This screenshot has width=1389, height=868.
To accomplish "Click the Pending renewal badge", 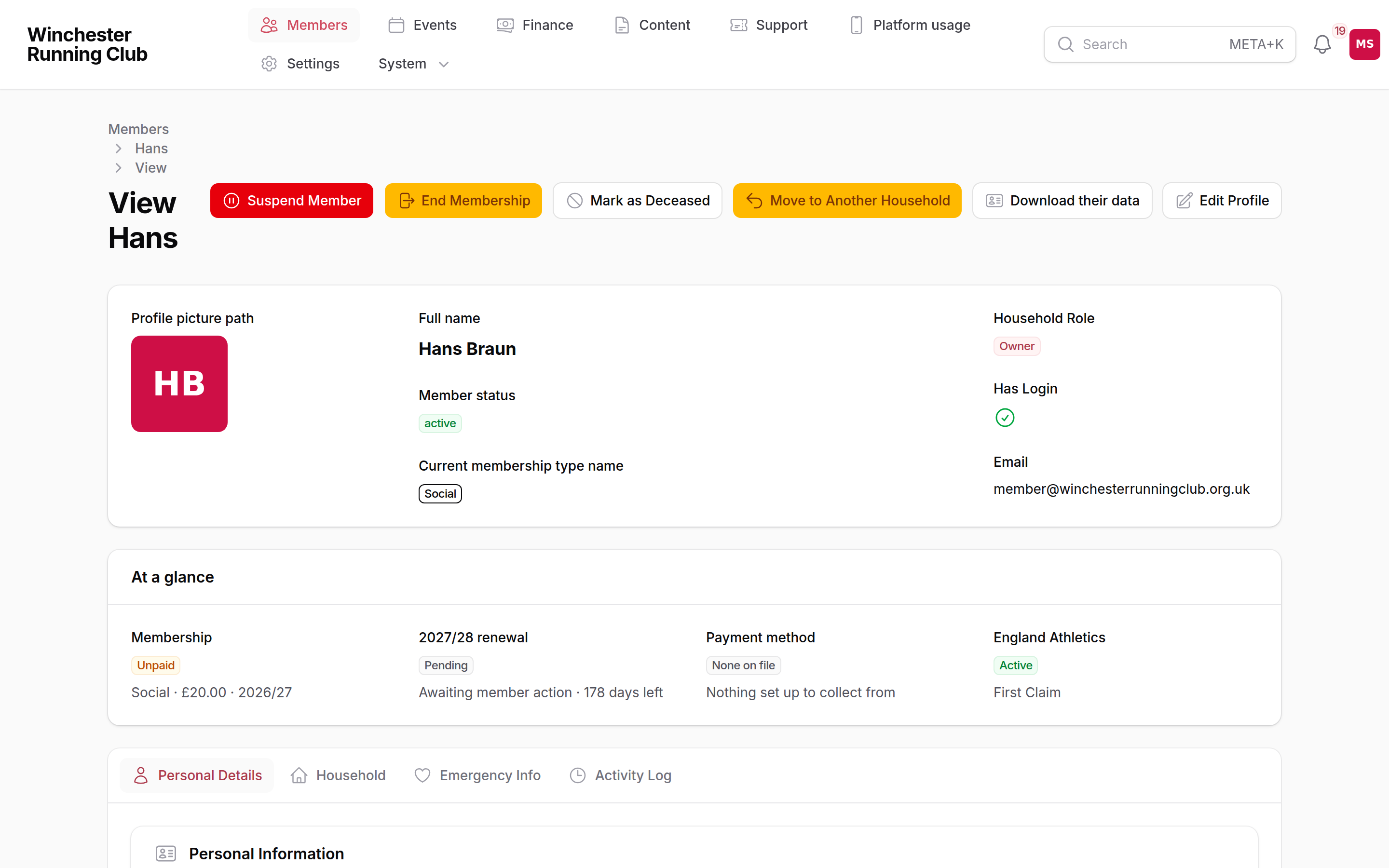I will coord(446,665).
